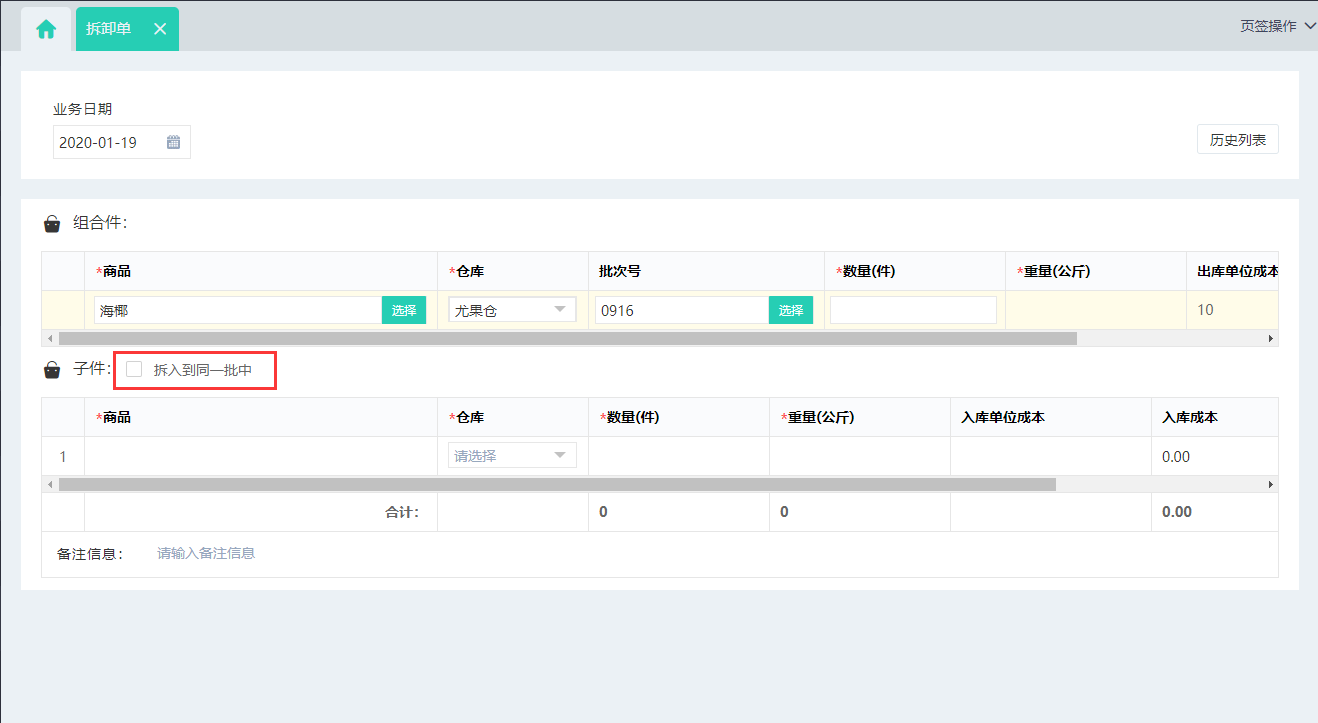Click the 数量(件) cell in 子件 row 1
This screenshot has height=723, width=1318.
coord(679,456)
